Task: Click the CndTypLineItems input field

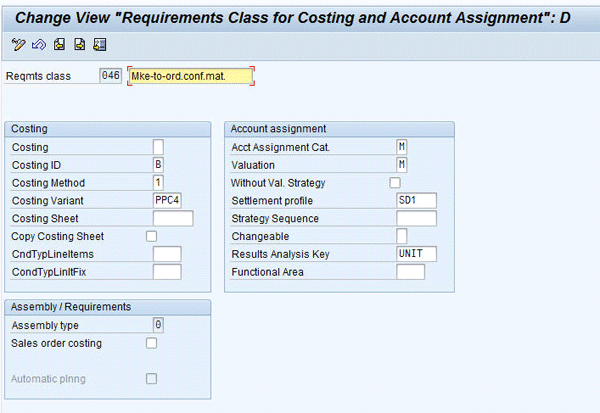Action: pos(166,254)
